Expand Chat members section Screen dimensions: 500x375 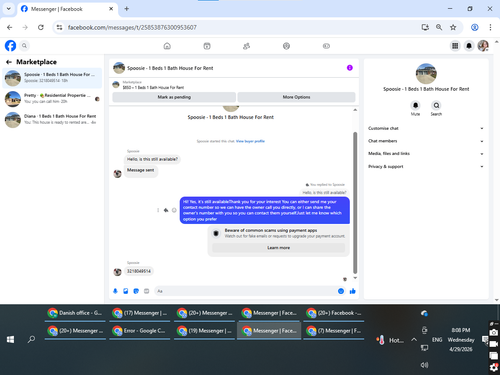click(426, 141)
